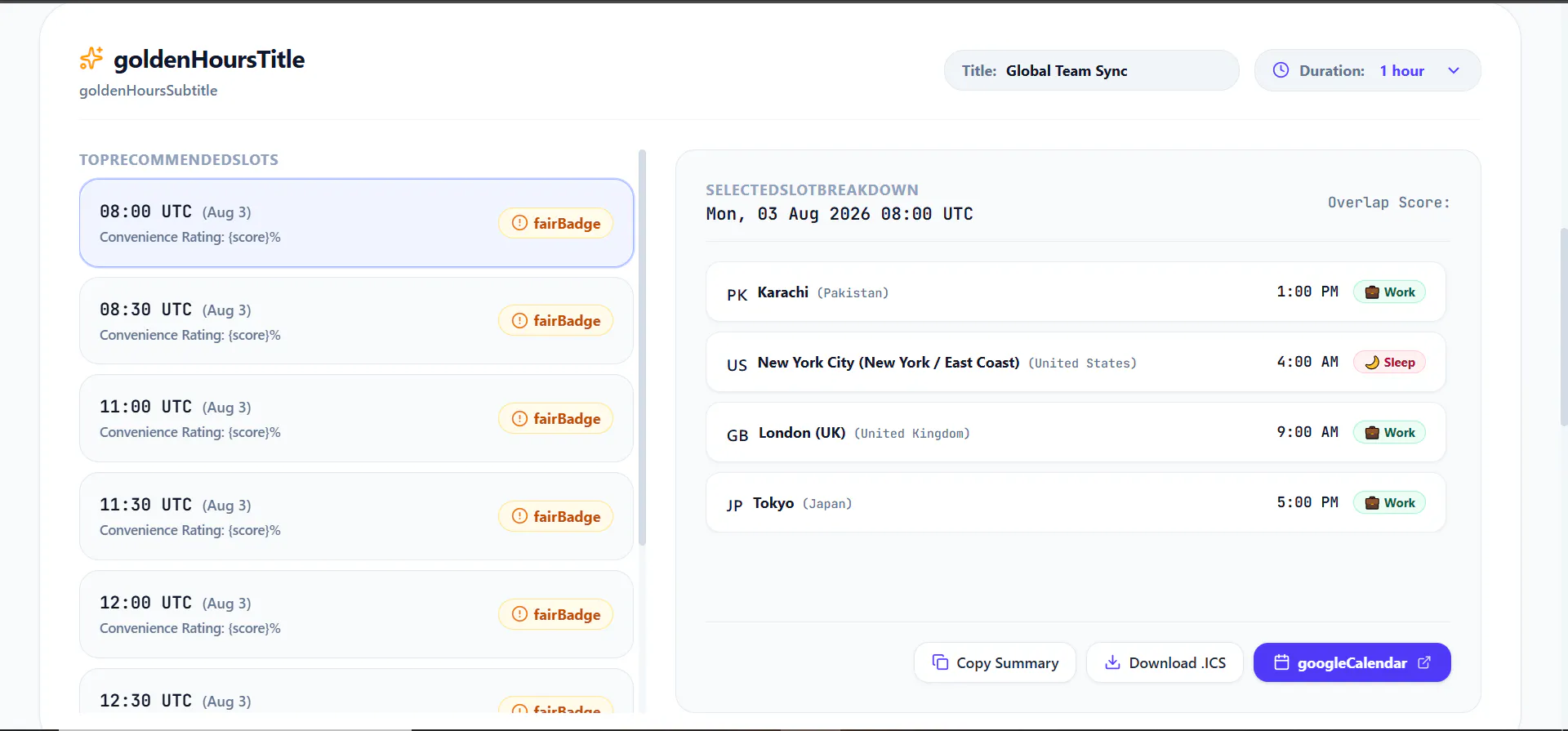The height and width of the screenshot is (731, 1568).
Task: Click the briefcase icon in London row
Action: 1372,433
